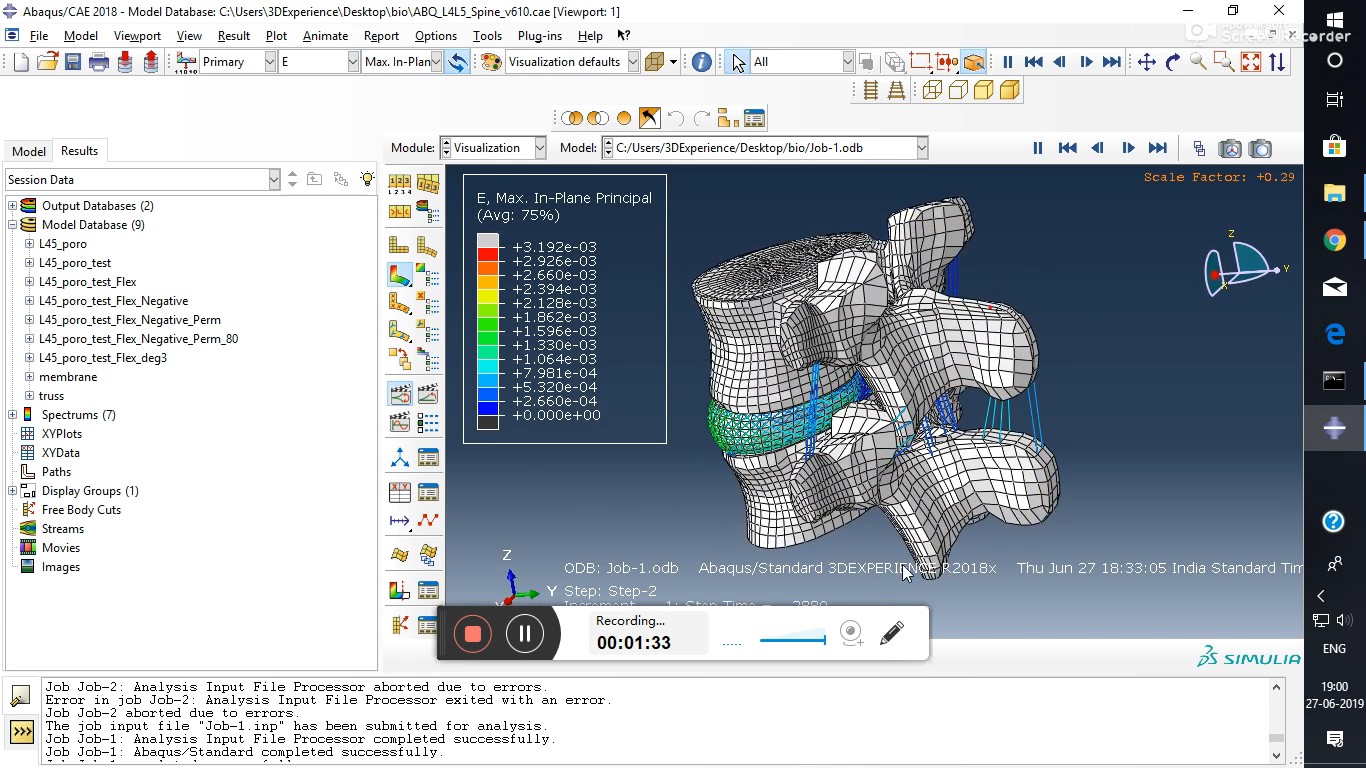Screen dimensions: 1366x768
Task: Open the ODB file path field
Action: pyautogui.click(x=765, y=148)
